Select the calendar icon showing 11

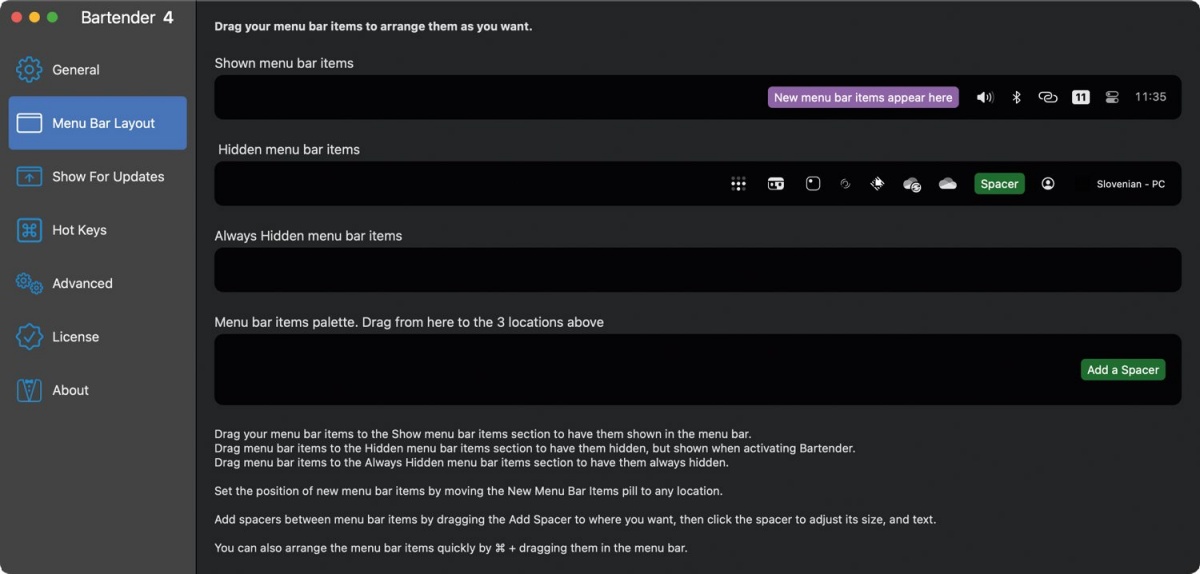pos(1080,97)
